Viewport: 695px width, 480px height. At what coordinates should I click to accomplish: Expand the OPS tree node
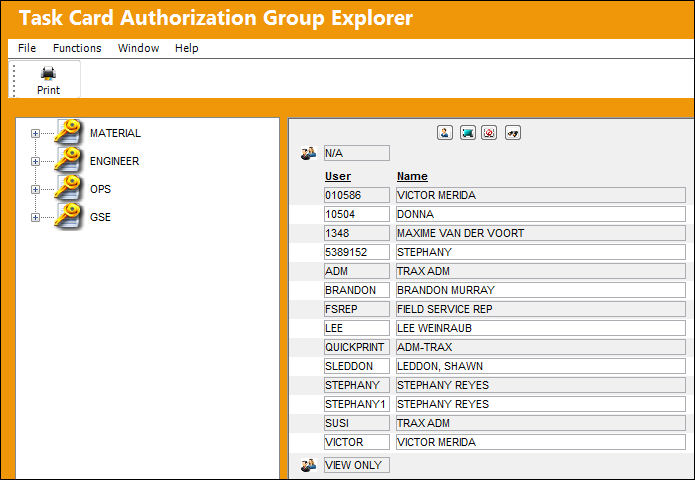(x=35, y=189)
